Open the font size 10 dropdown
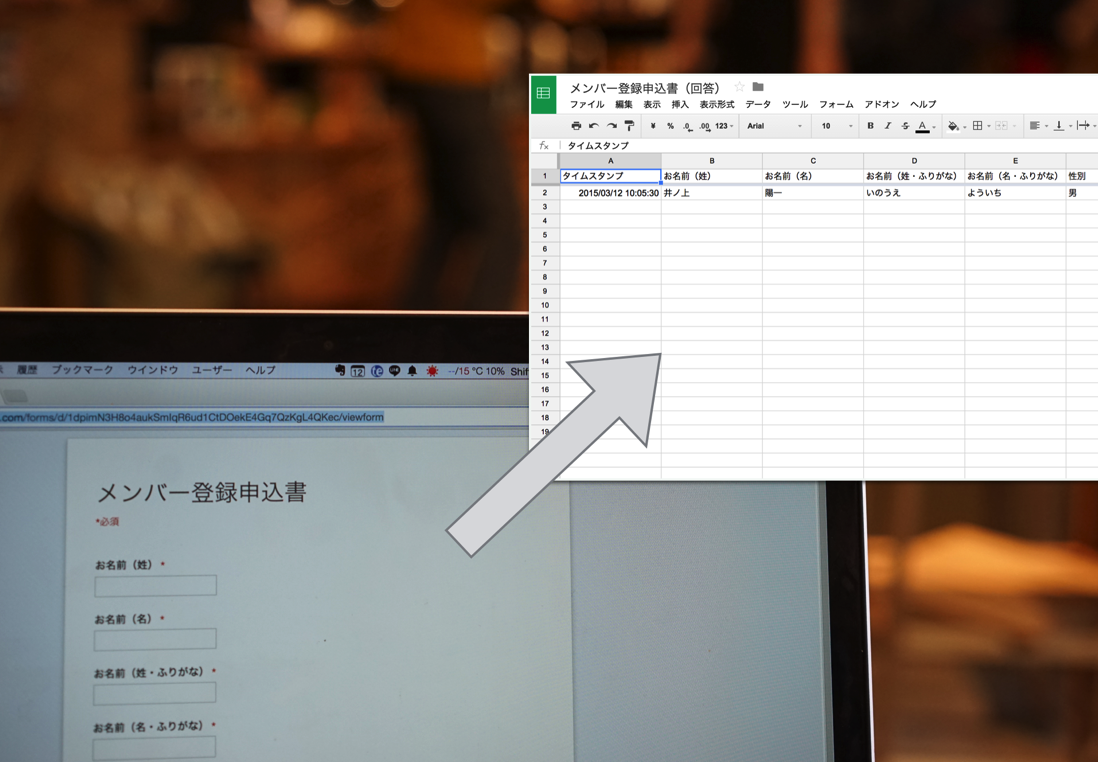The width and height of the screenshot is (1098, 762). coord(837,126)
